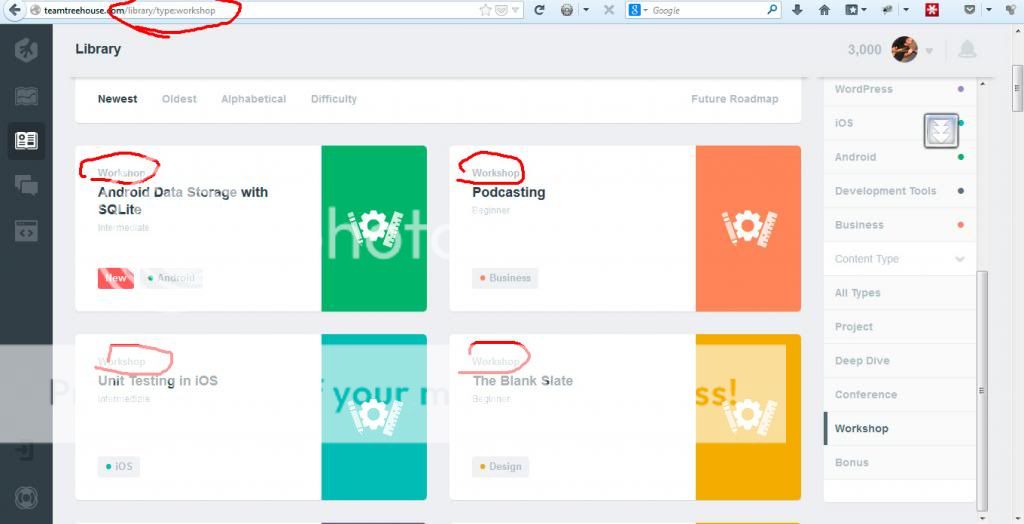Open the Future Roadmap link
The image size is (1024, 524).
734,99
